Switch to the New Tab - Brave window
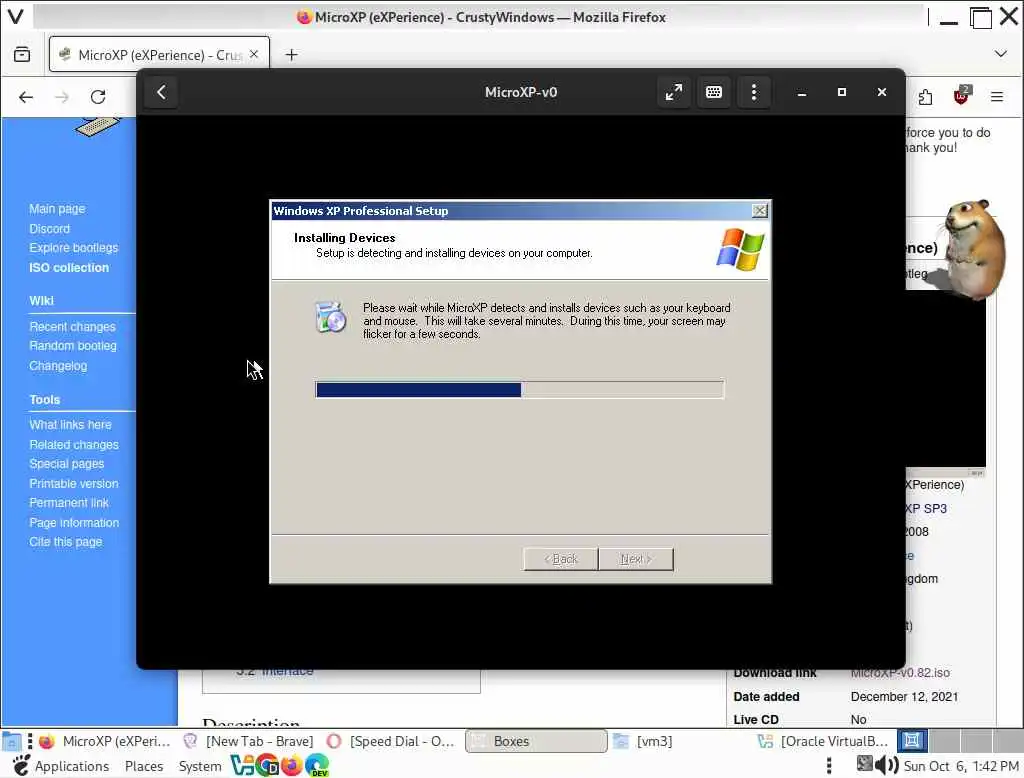1024x778 pixels. click(x=248, y=741)
